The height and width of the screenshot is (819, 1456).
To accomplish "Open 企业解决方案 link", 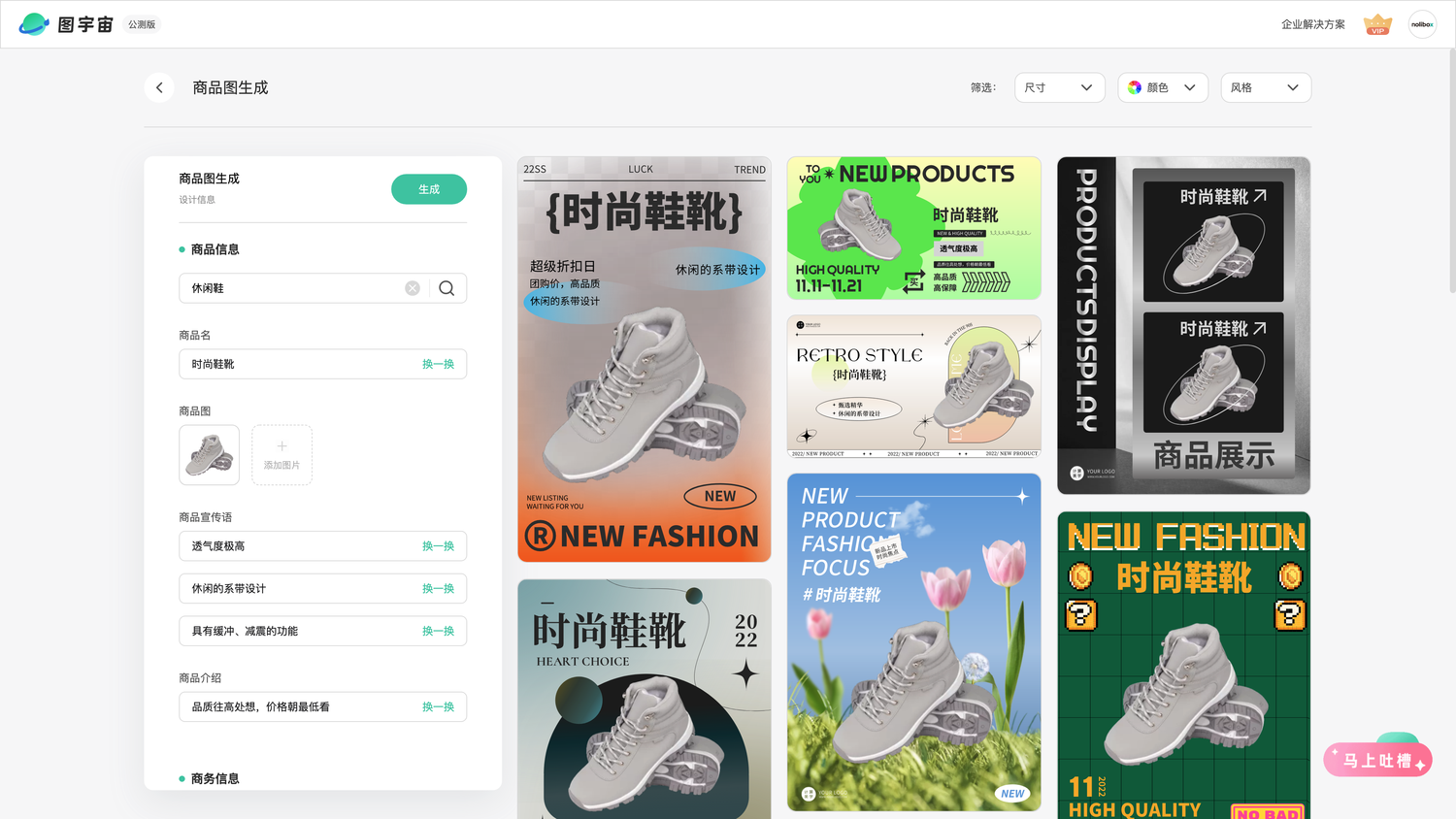I will (x=1312, y=24).
